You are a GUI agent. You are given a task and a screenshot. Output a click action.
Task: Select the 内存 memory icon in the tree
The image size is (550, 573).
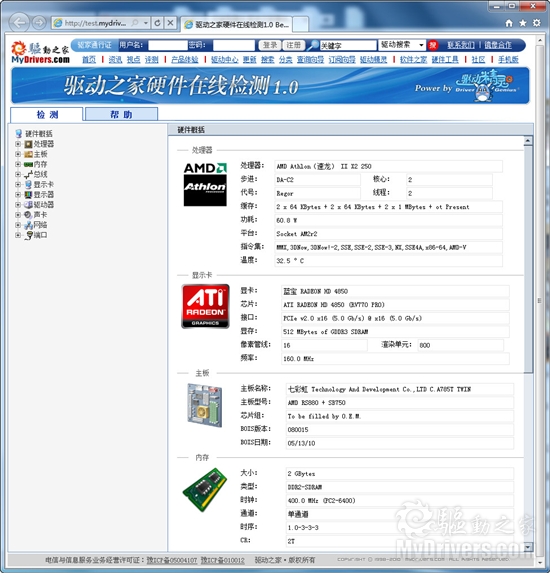[29, 164]
